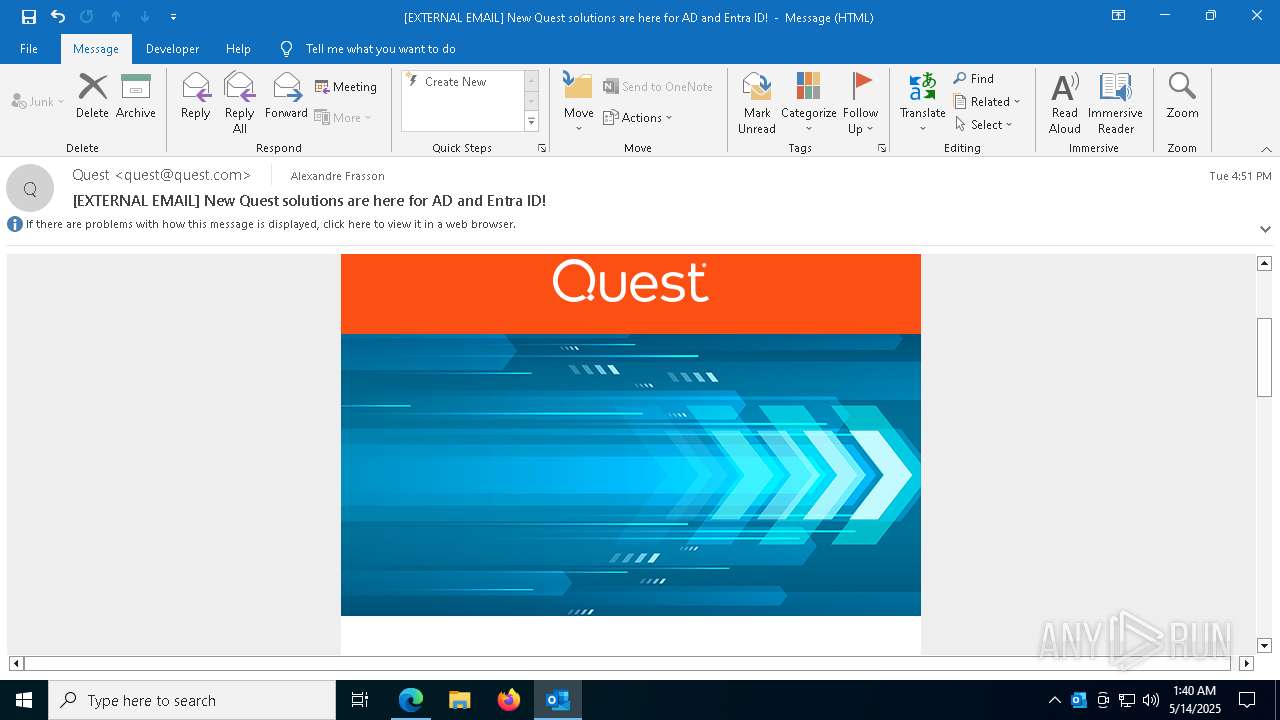The width and height of the screenshot is (1280, 720).
Task: Launch Firefox from the taskbar
Action: 509,700
